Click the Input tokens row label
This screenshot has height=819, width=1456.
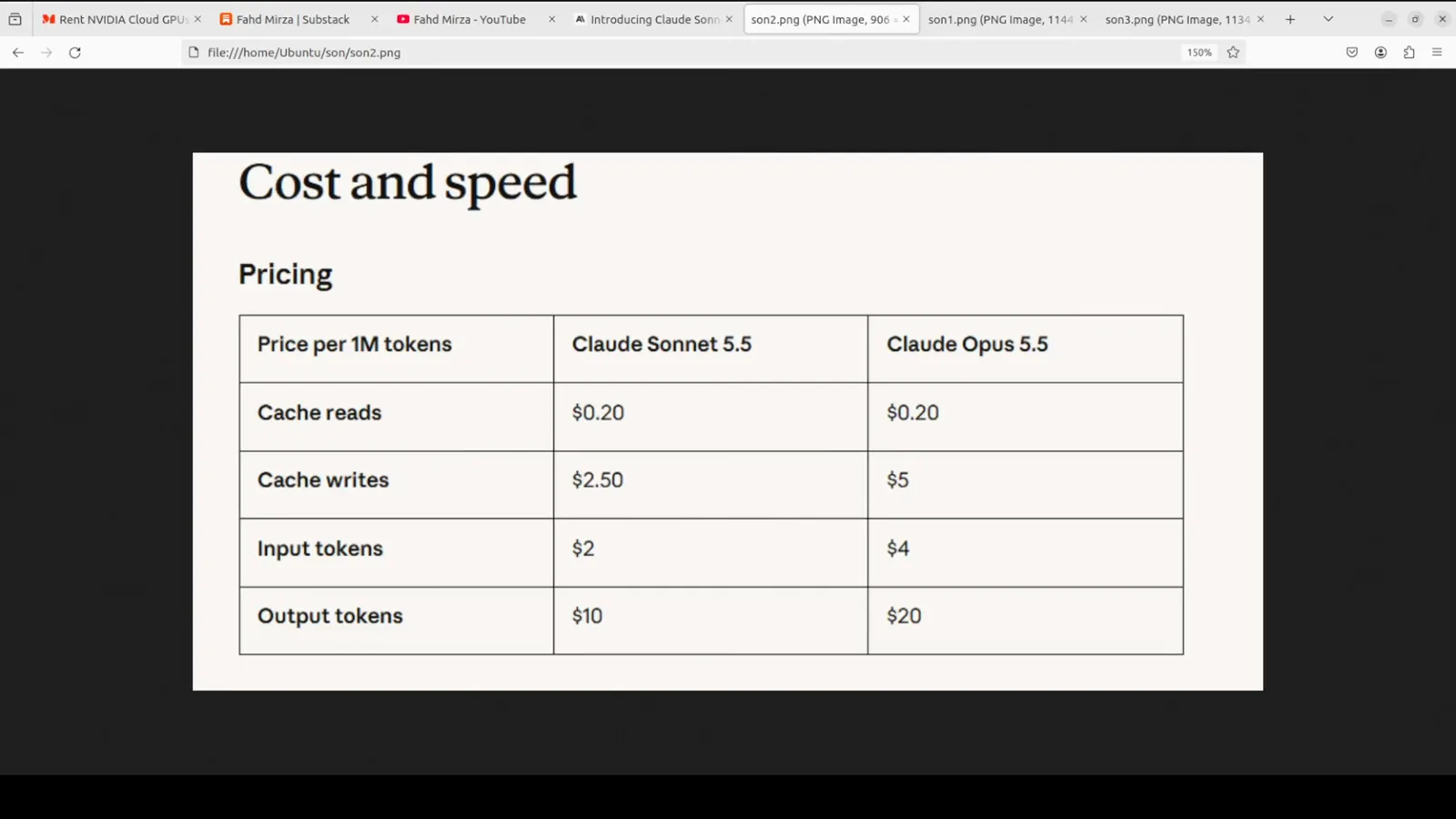[320, 549]
